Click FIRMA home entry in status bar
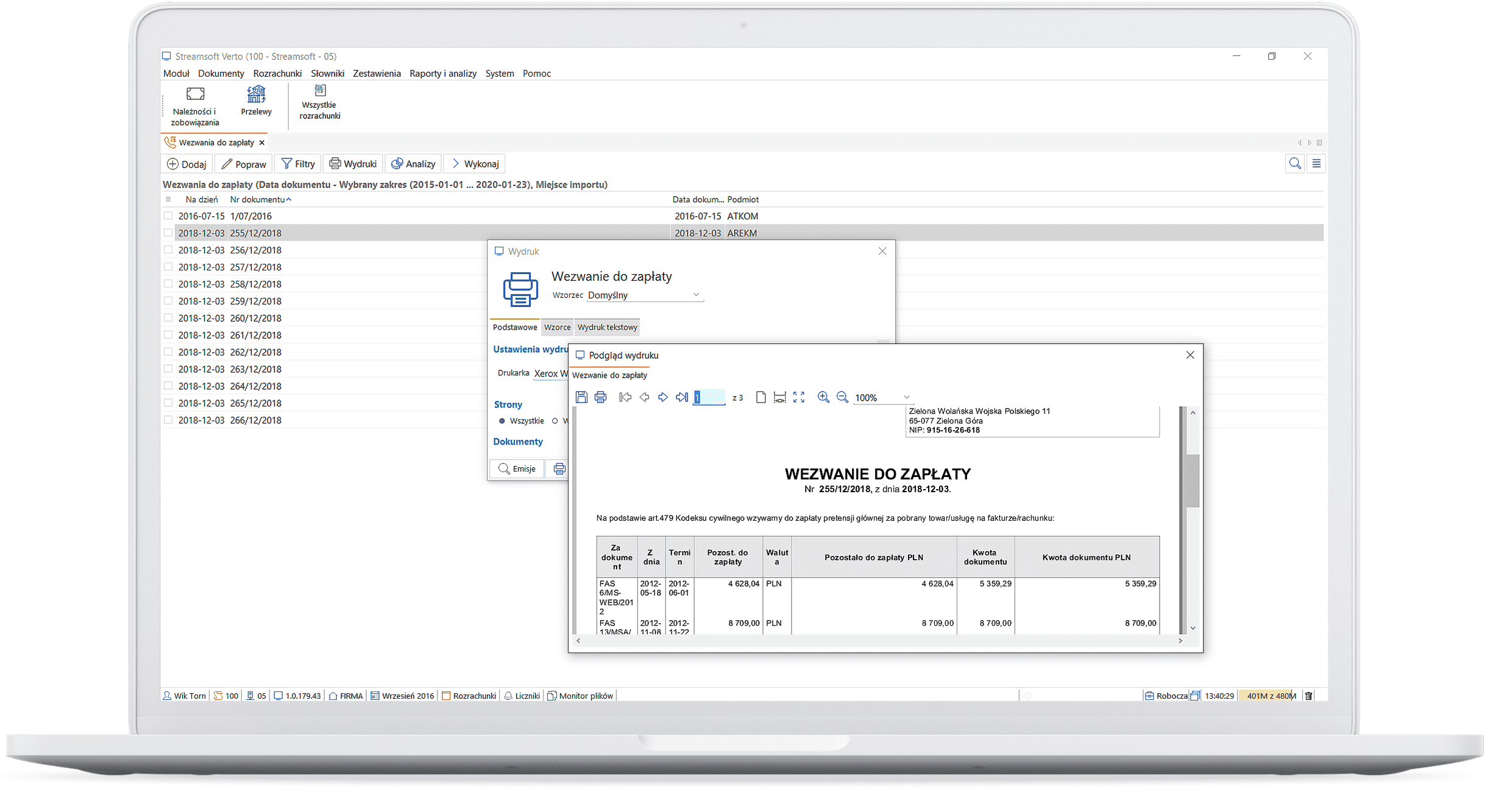 [x=346, y=696]
